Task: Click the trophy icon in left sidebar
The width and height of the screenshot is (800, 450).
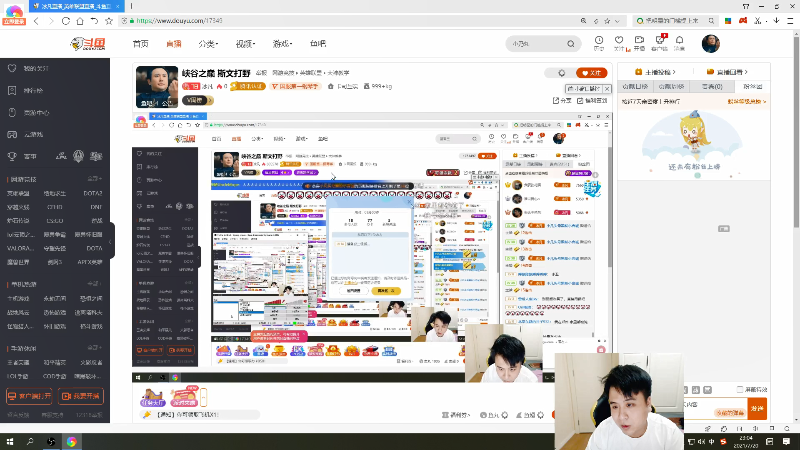Action: pos(12,156)
